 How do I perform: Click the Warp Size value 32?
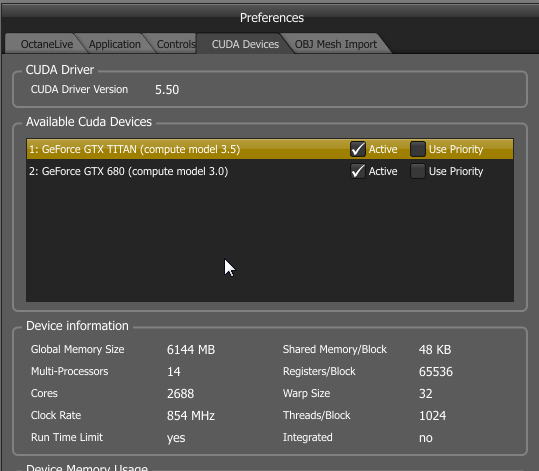[x=426, y=394]
